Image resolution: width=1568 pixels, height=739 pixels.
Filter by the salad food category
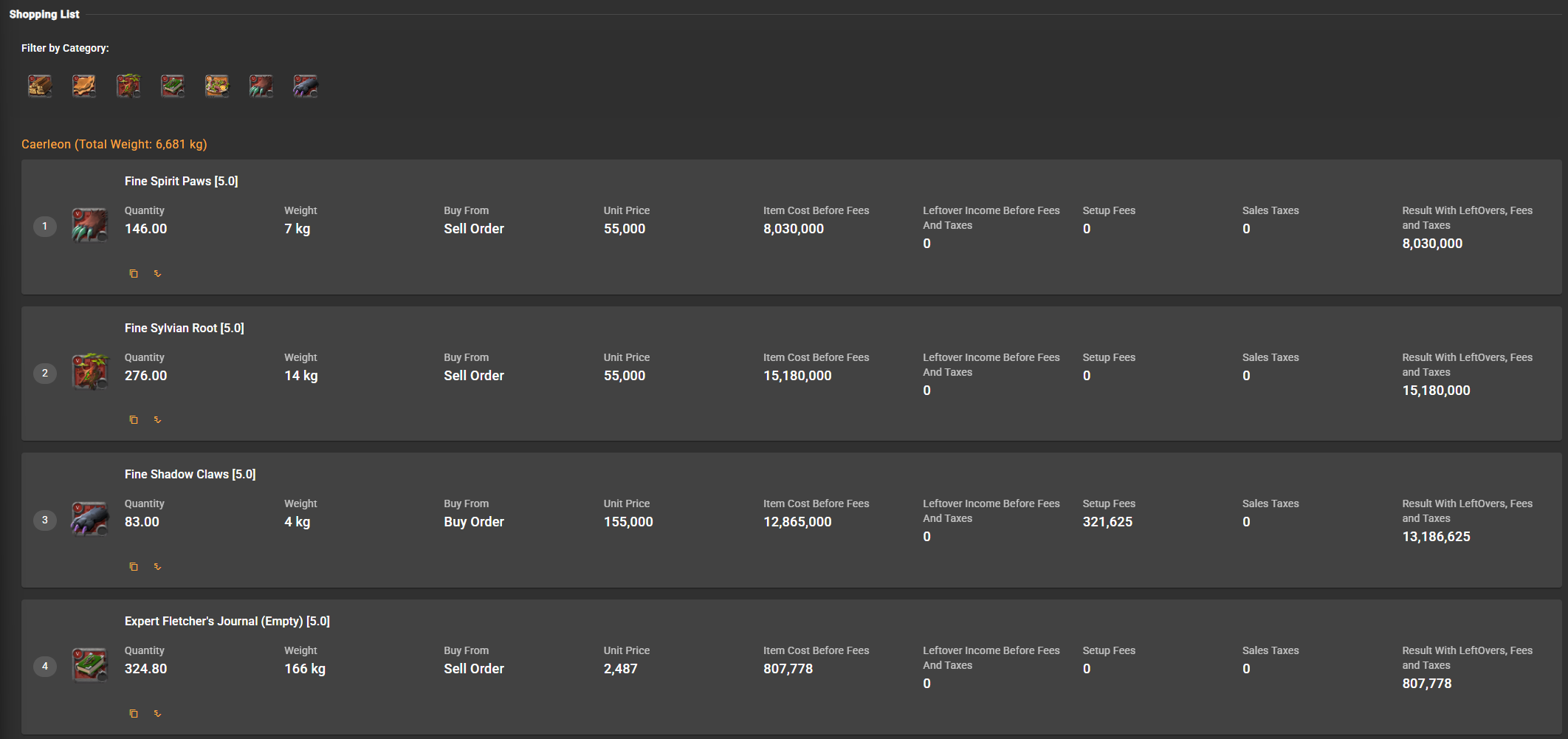tap(217, 86)
